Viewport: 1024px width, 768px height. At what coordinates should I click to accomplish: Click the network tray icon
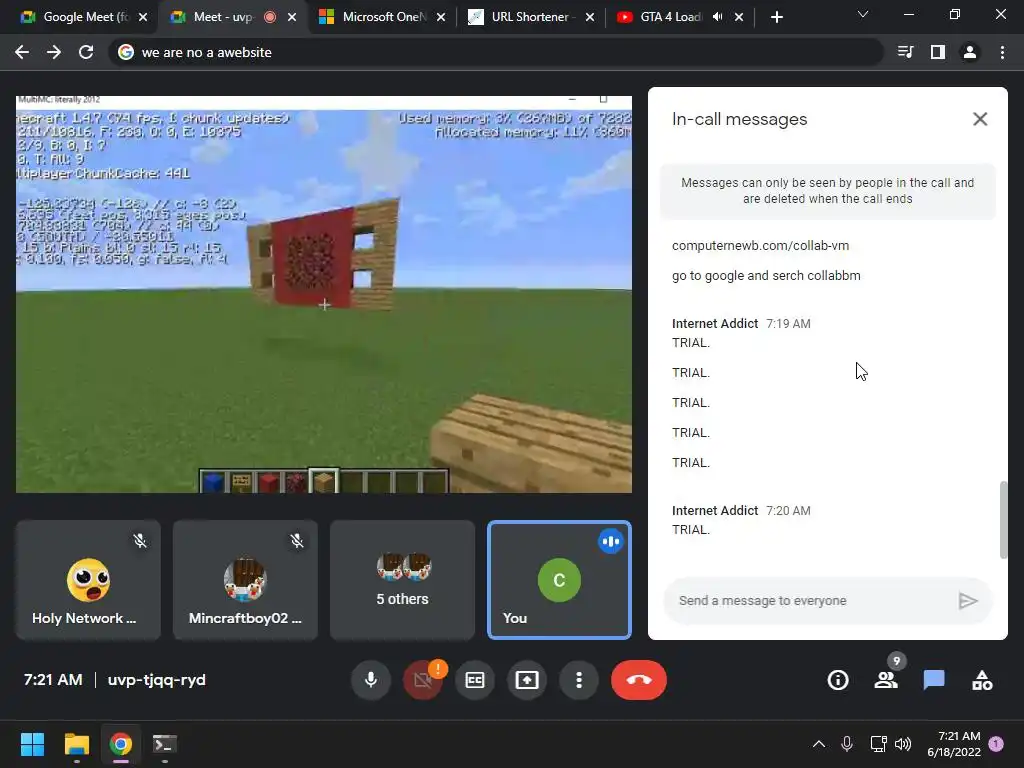[x=878, y=744]
